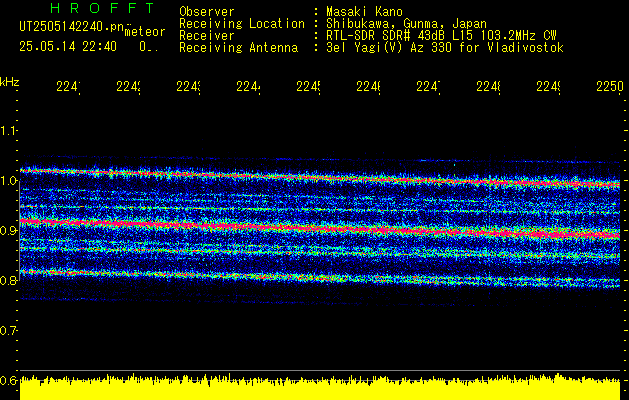Click the date stamp 25.05.14 22:40
Screen dimensions: 629x400
click(68, 47)
